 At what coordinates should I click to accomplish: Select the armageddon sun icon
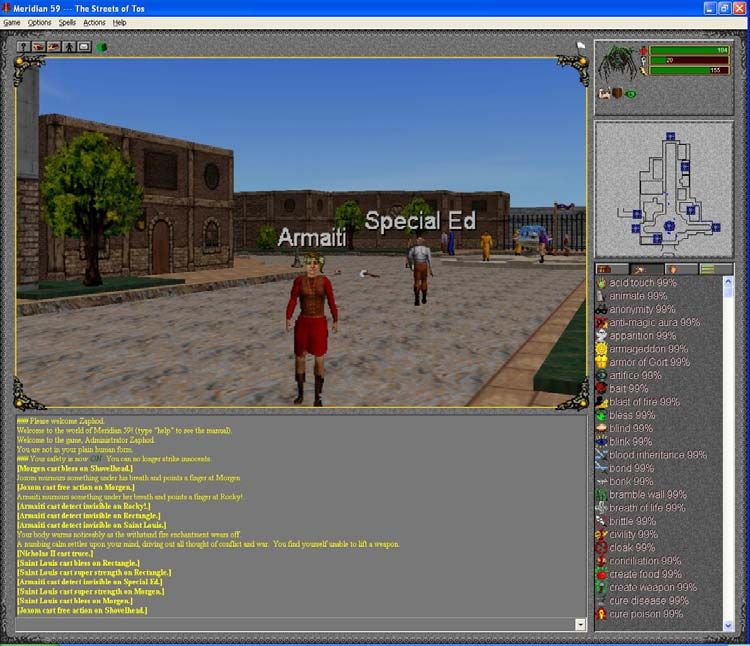tap(601, 349)
